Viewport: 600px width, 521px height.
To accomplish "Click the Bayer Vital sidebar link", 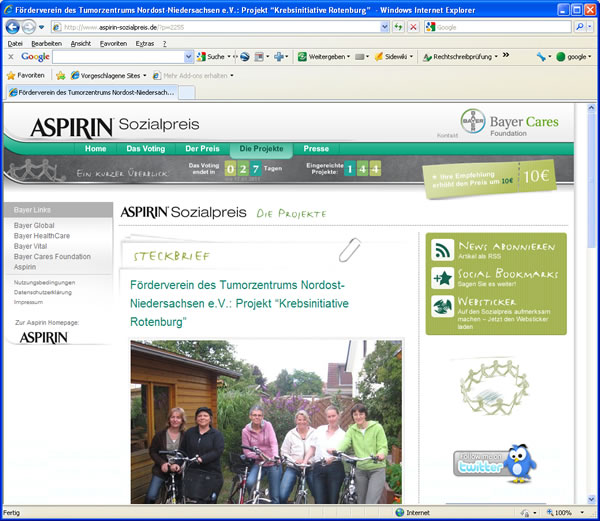I will [31, 246].
